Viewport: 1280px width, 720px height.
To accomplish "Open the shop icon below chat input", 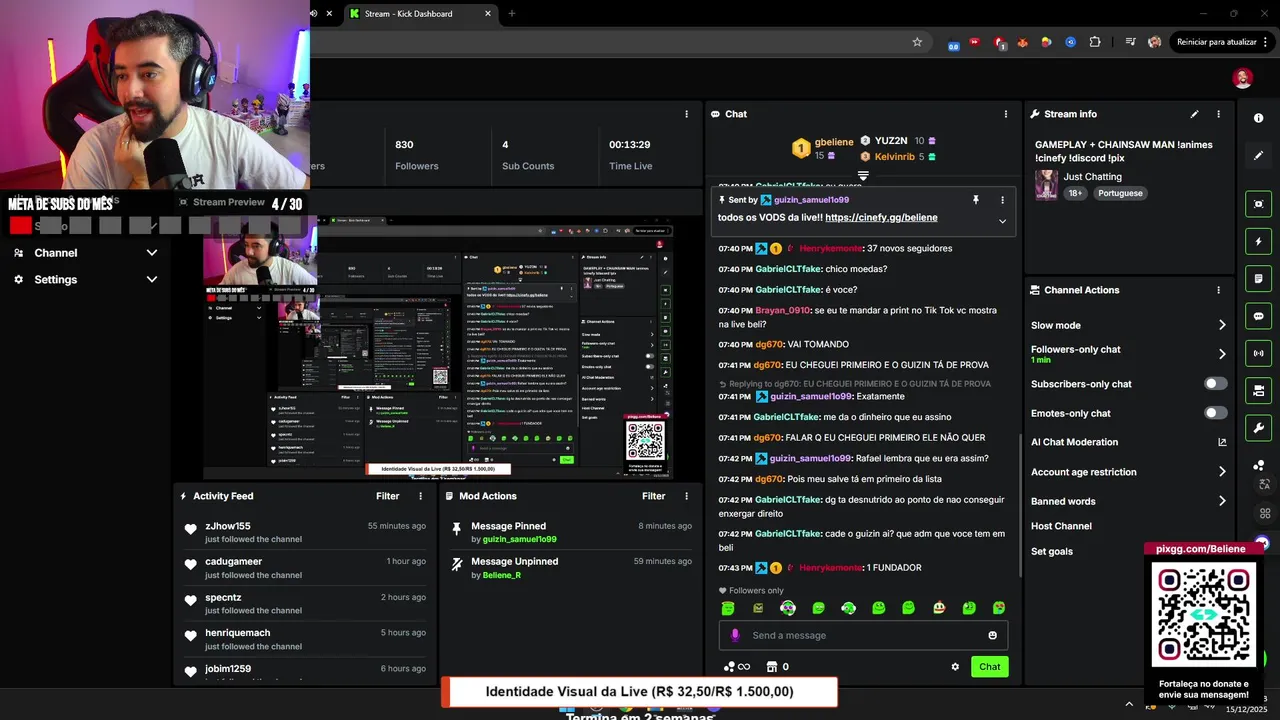I will tap(771, 667).
